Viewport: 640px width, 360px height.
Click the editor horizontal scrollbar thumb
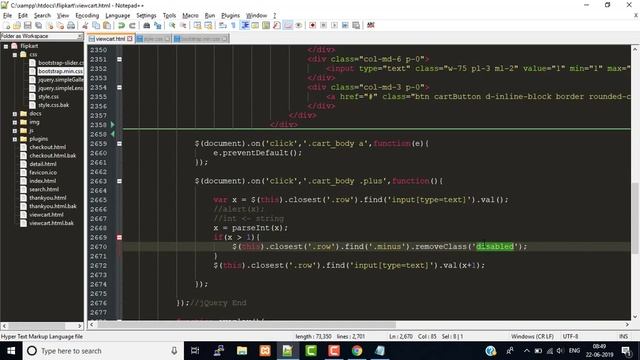(x=246, y=325)
